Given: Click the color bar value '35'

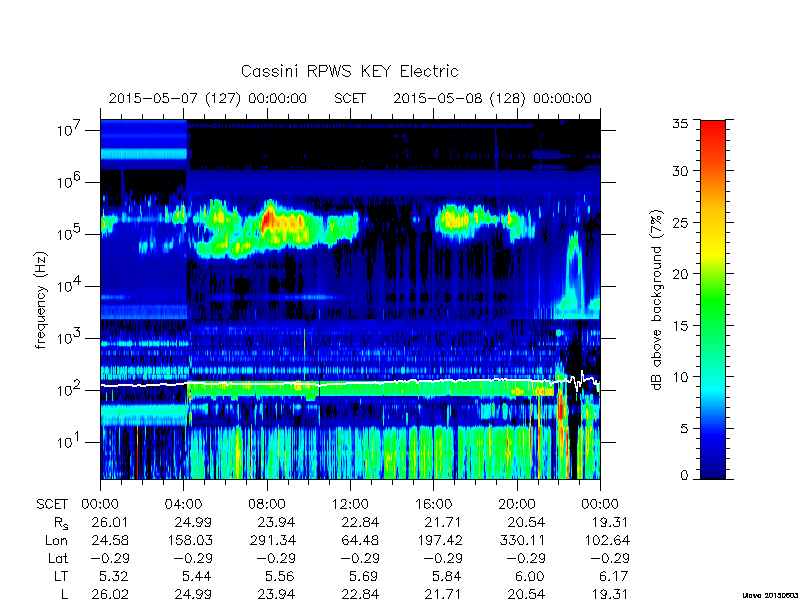Looking at the screenshot, I should [x=681, y=124].
